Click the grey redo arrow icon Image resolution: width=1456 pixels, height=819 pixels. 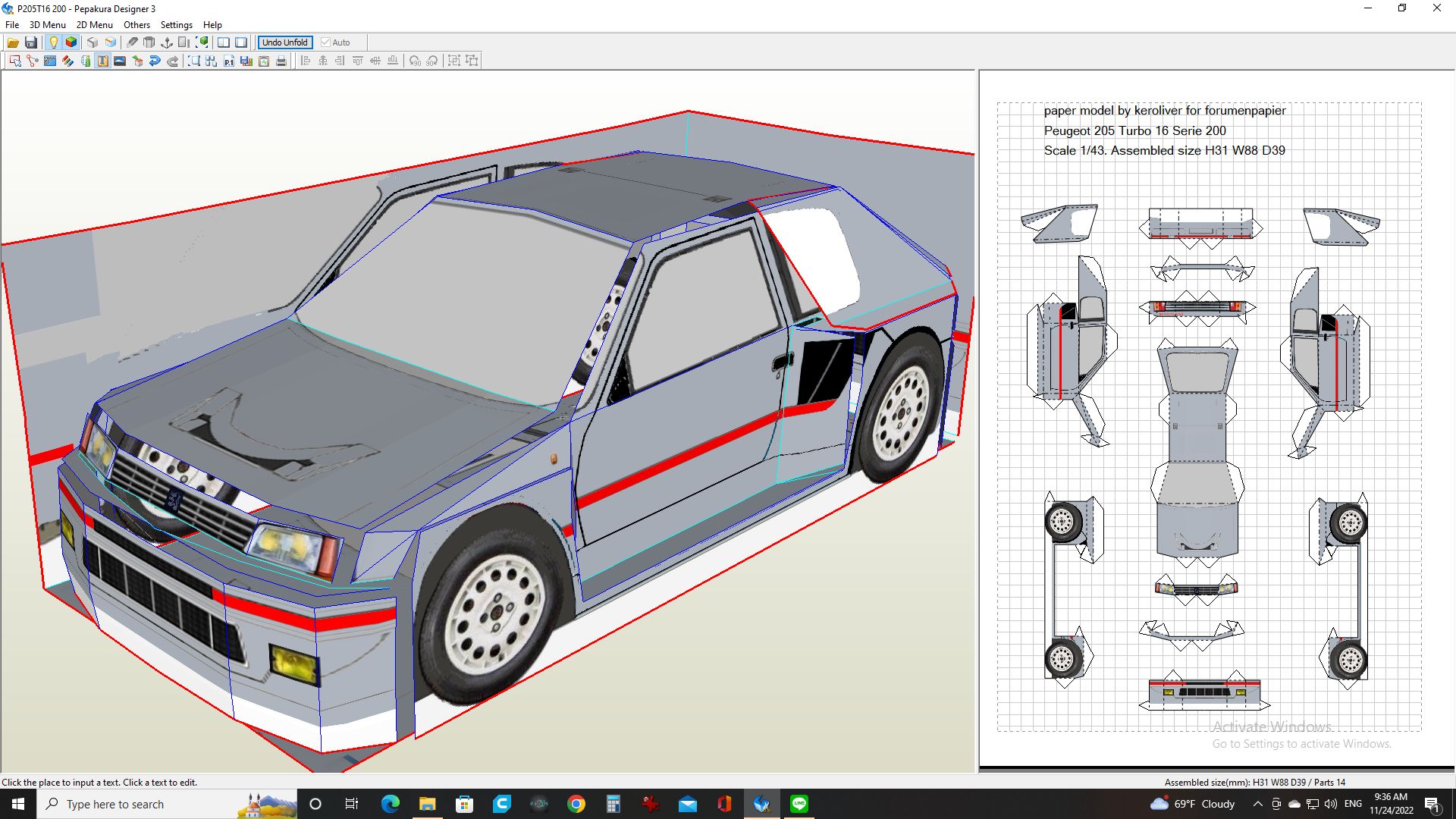[x=172, y=61]
